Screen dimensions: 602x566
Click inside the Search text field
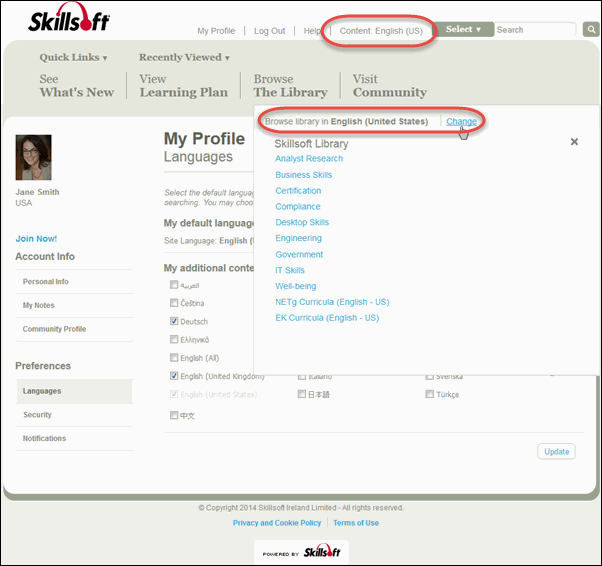pyautogui.click(x=533, y=30)
